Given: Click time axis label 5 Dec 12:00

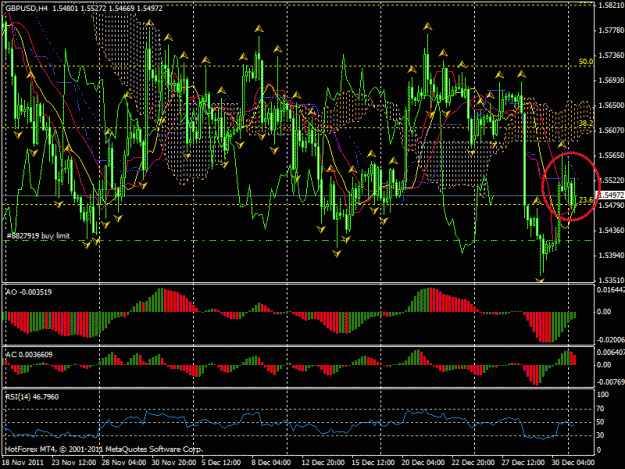Looking at the screenshot, I should tap(221, 463).
